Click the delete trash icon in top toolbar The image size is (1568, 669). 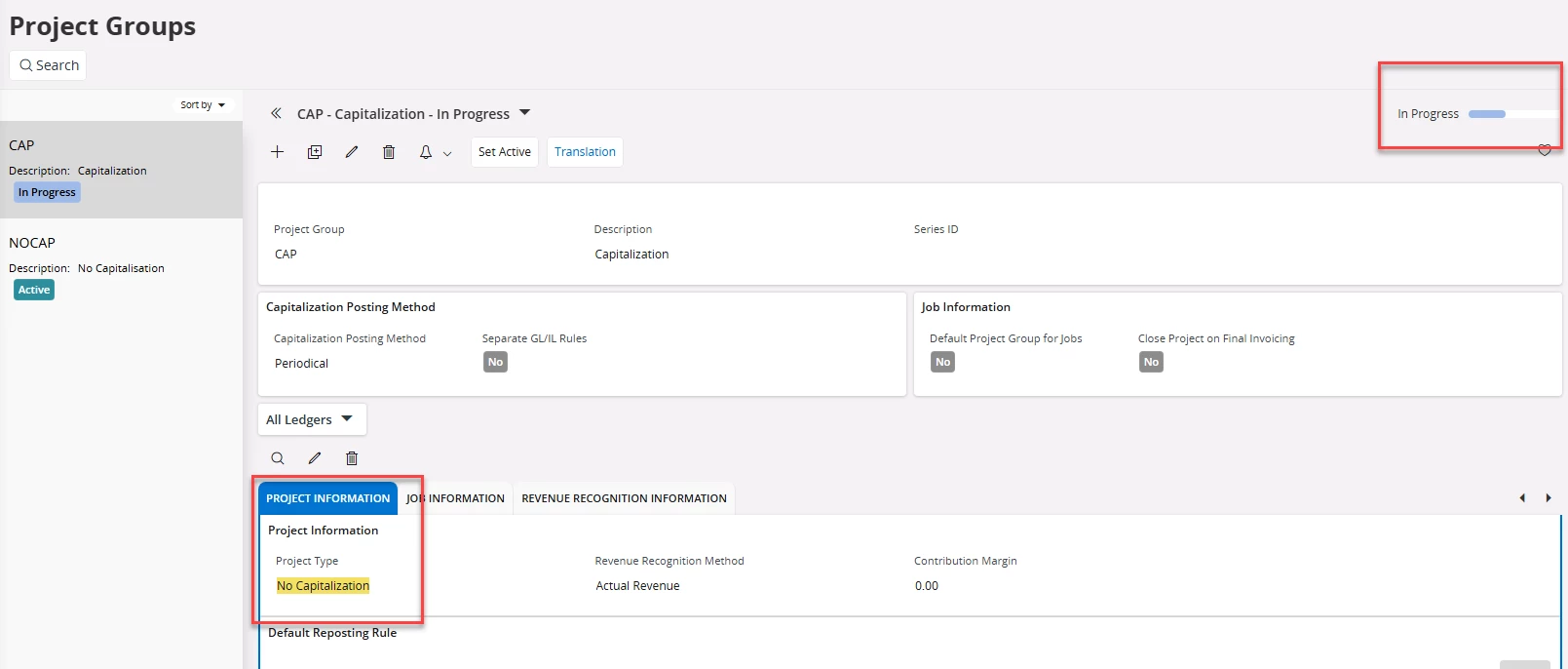coord(389,152)
